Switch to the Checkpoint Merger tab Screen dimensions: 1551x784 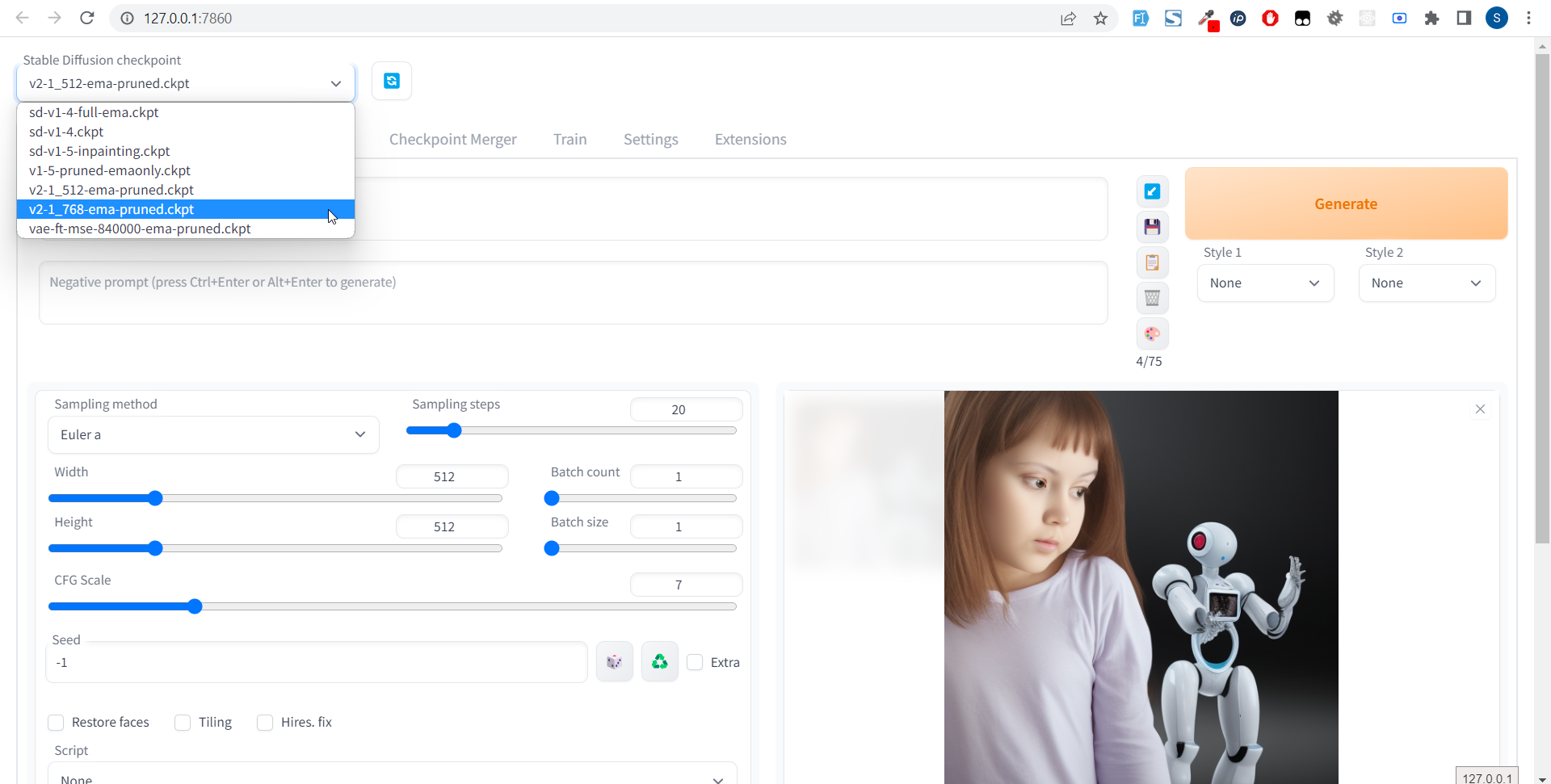pos(452,139)
